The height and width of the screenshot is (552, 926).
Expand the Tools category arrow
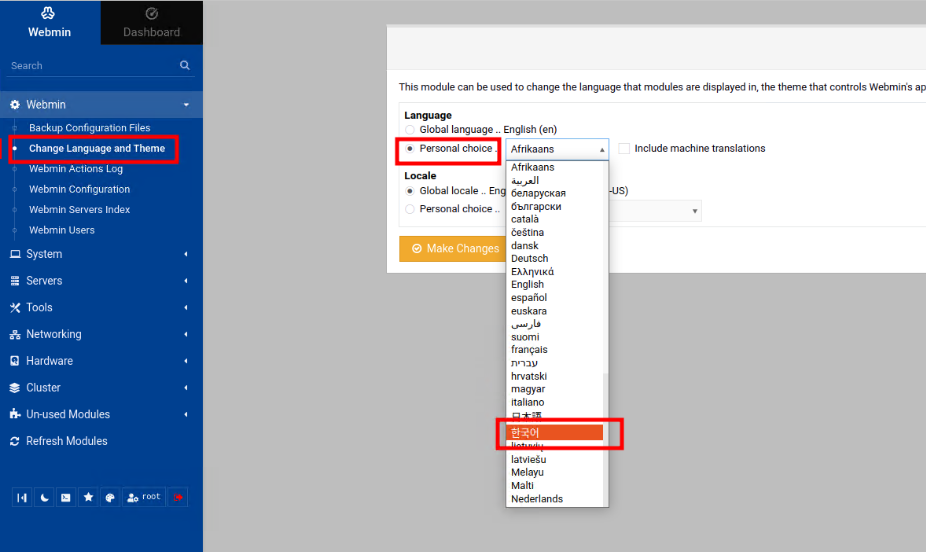coord(186,308)
